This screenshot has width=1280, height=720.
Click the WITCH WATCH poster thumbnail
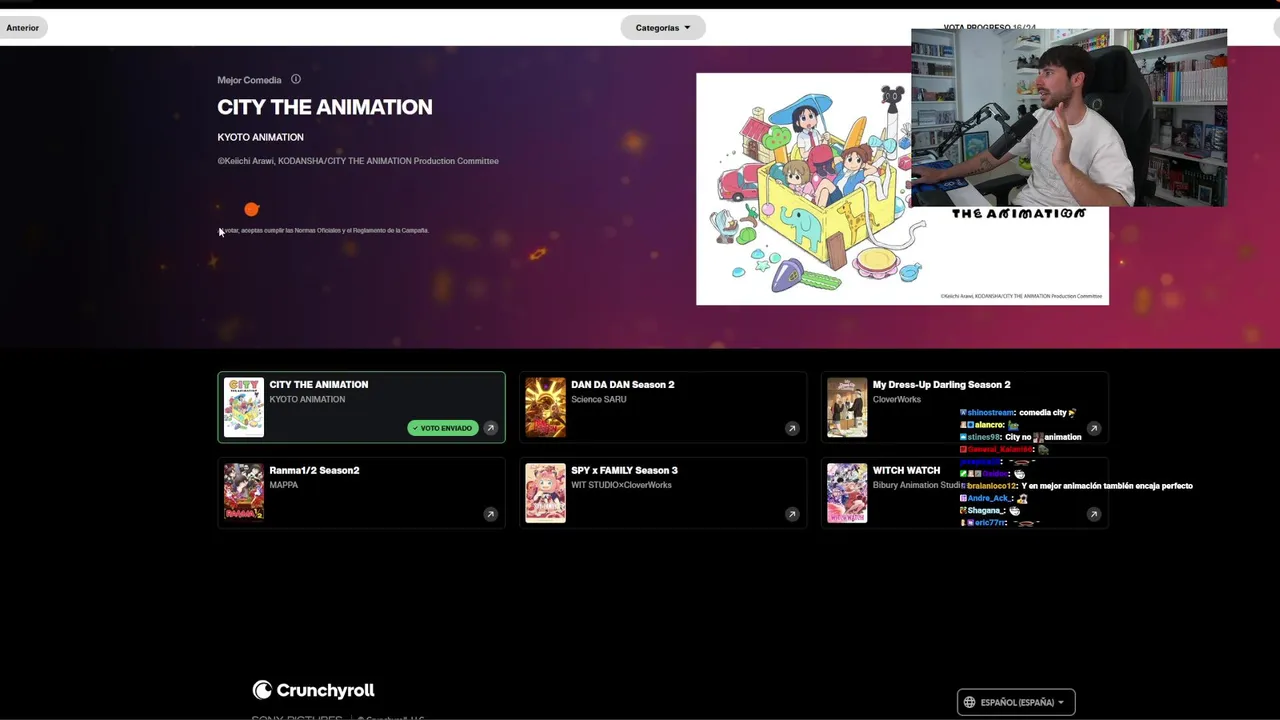click(847, 492)
